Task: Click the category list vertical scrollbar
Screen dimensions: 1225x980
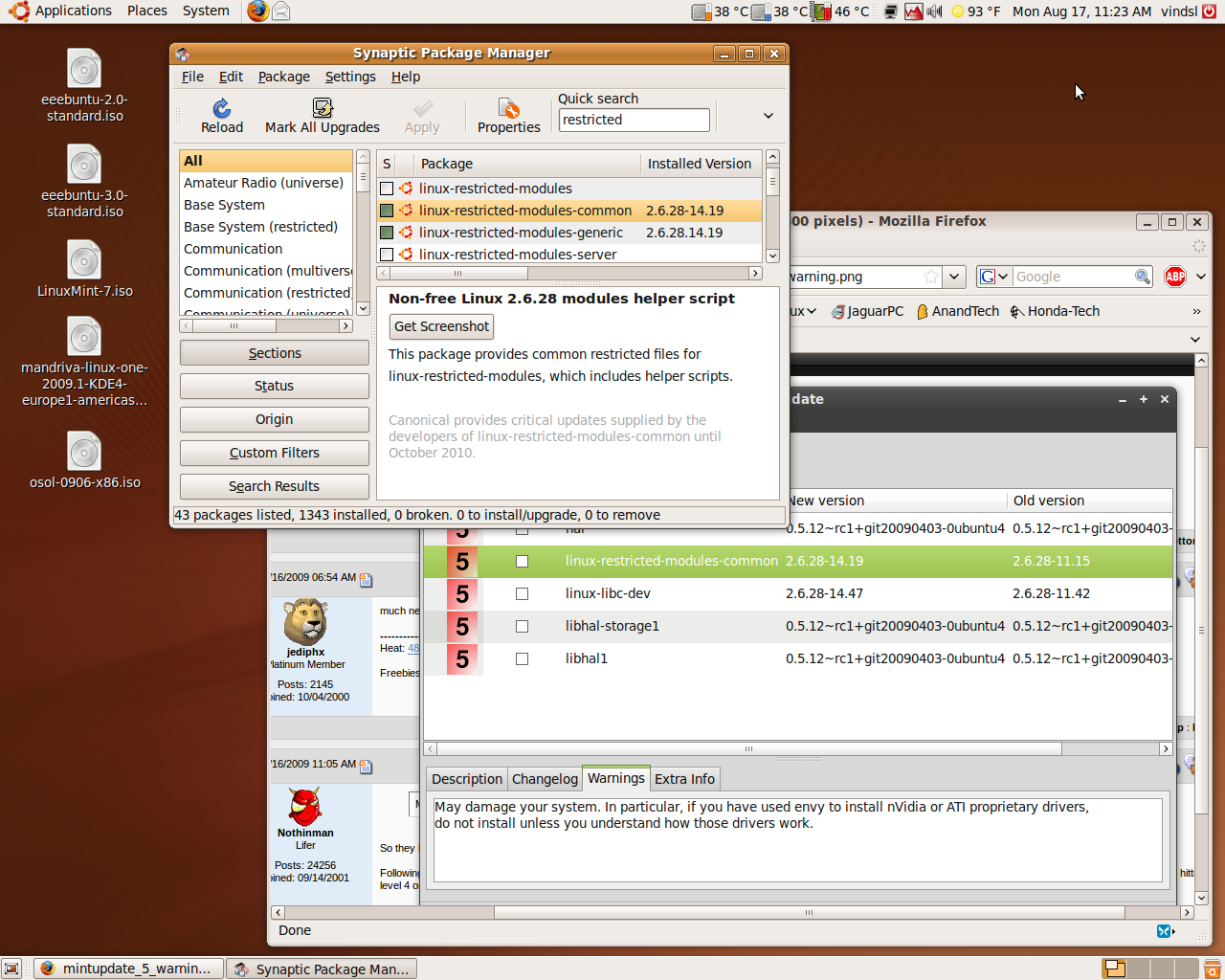Action: (363, 233)
